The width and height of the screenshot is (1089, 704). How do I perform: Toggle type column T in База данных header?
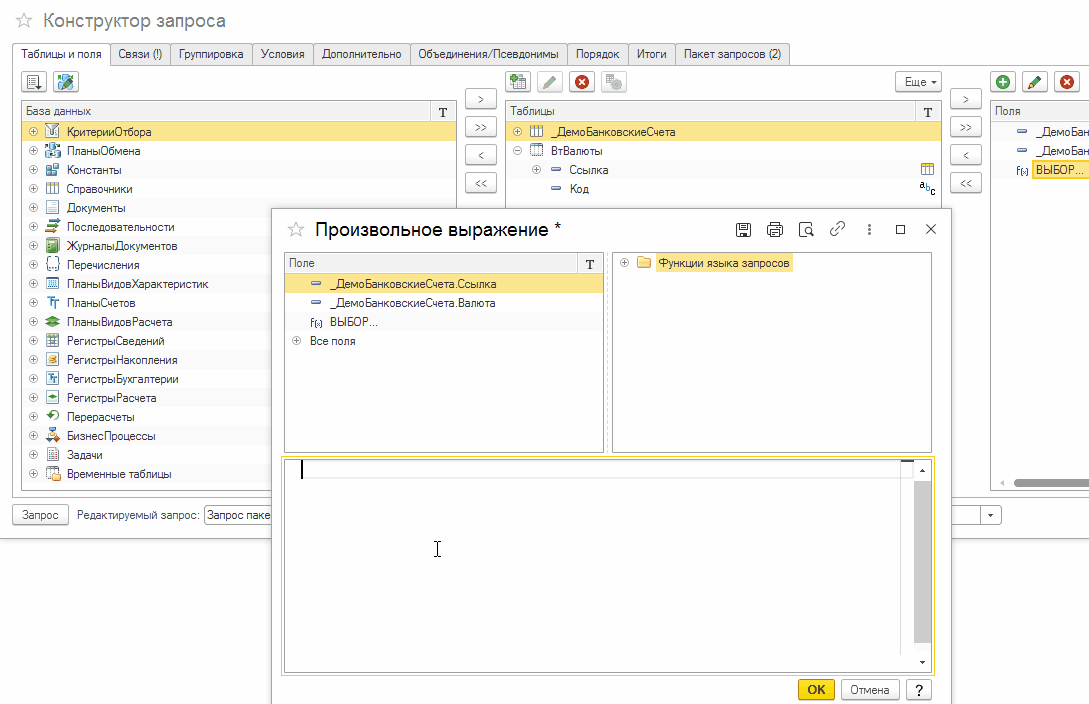[x=443, y=112]
